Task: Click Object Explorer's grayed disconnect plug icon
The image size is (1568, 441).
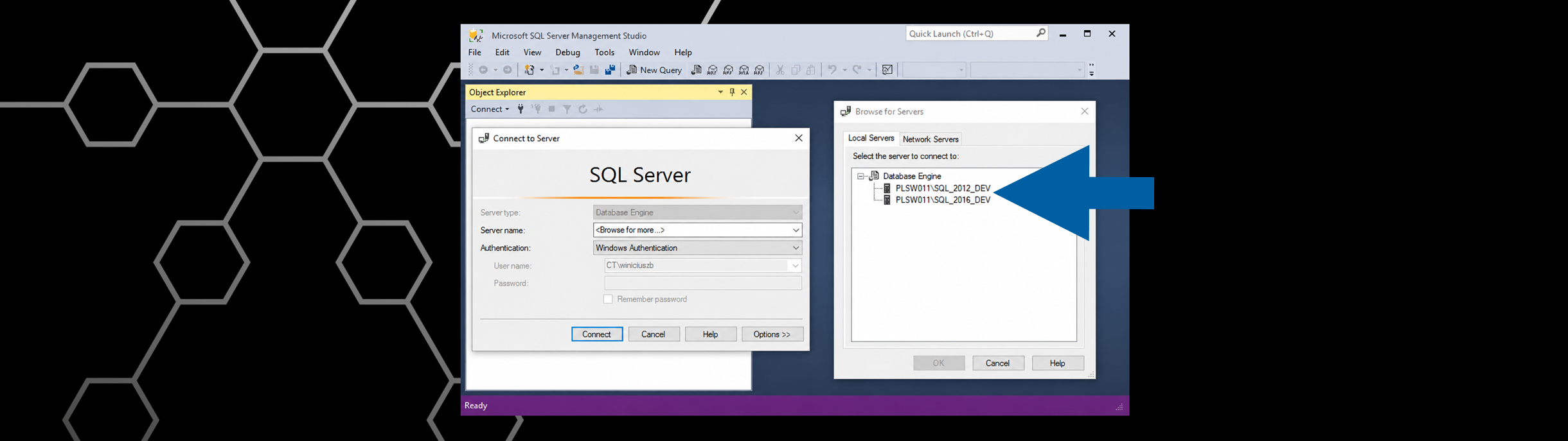Action: click(537, 109)
